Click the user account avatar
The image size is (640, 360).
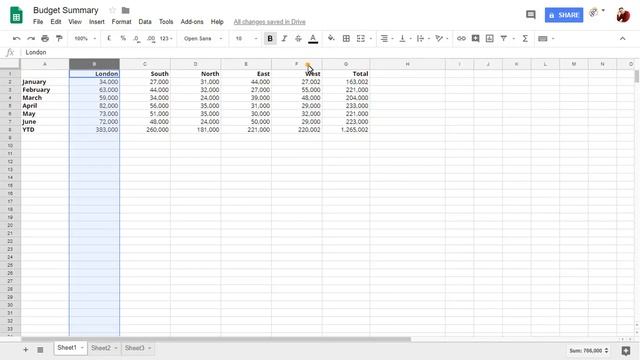[623, 15]
